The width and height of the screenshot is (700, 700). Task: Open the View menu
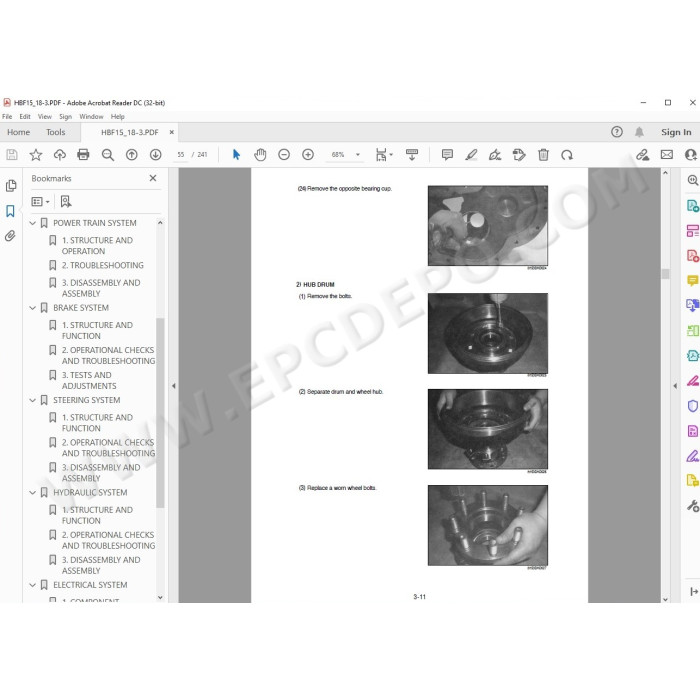(x=45, y=117)
